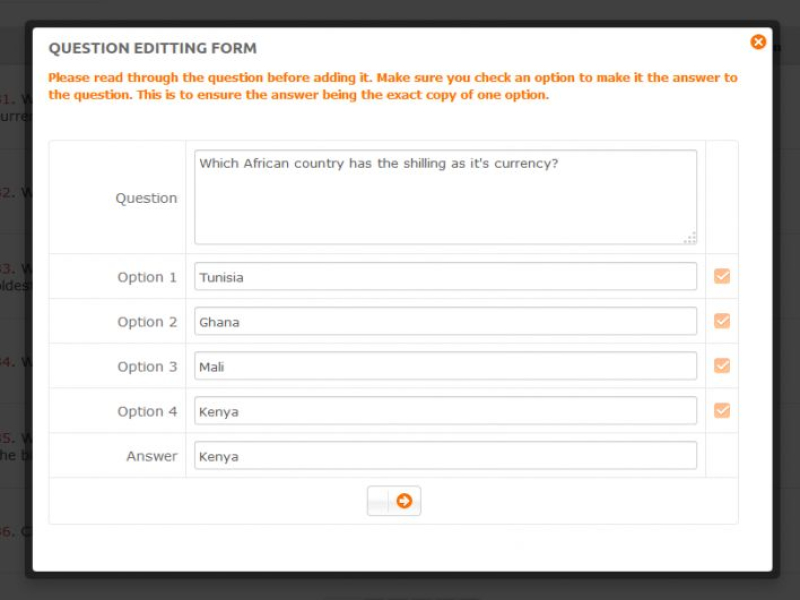Select the Option 3 field containing Mali
Screen dimensions: 800x600
click(x=445, y=367)
